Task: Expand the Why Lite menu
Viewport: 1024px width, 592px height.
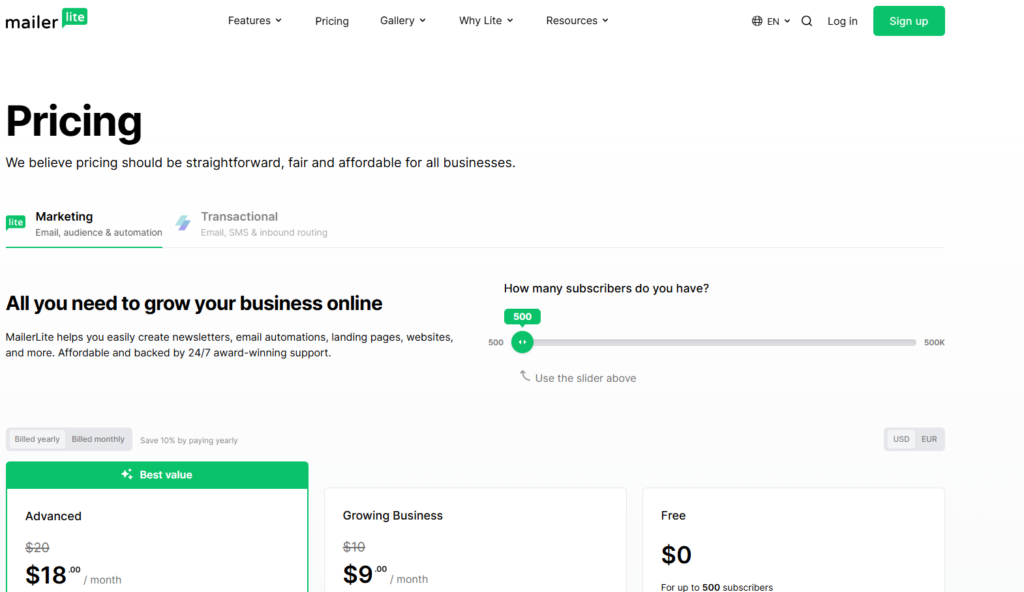Action: [486, 20]
